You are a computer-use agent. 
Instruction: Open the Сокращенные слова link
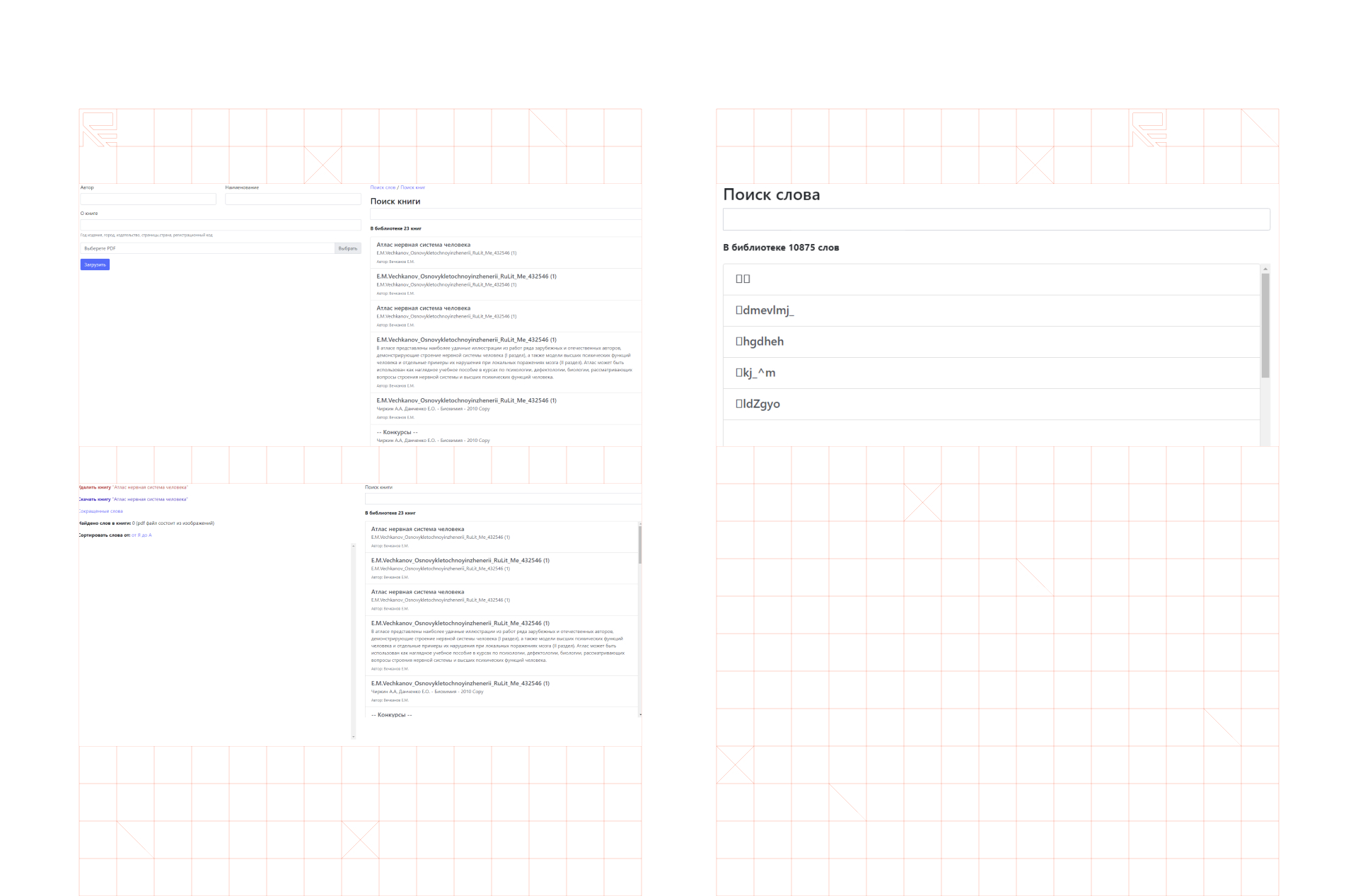pos(101,511)
